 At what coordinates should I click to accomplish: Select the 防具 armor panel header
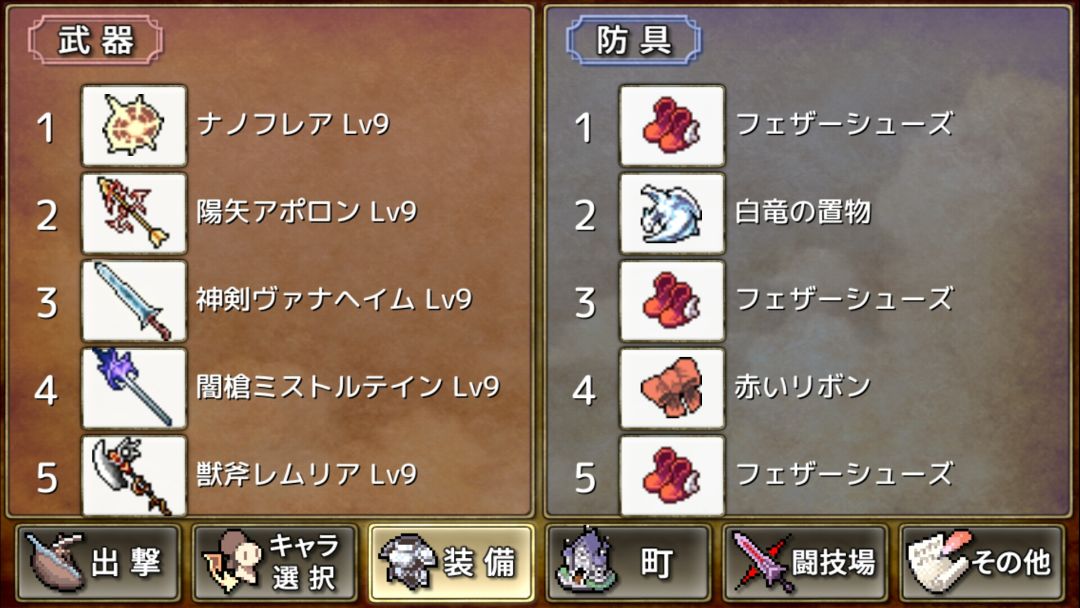pos(634,40)
